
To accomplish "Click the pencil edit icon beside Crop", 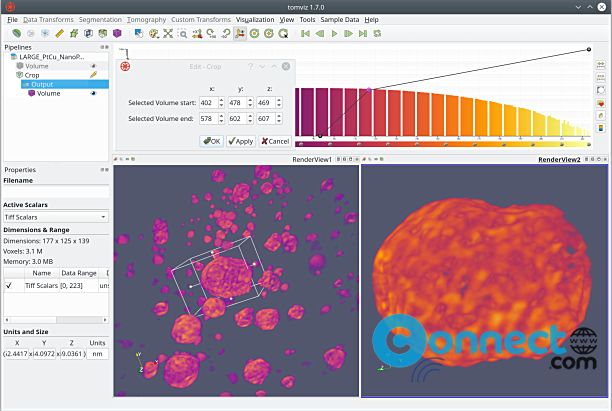I will [93, 75].
